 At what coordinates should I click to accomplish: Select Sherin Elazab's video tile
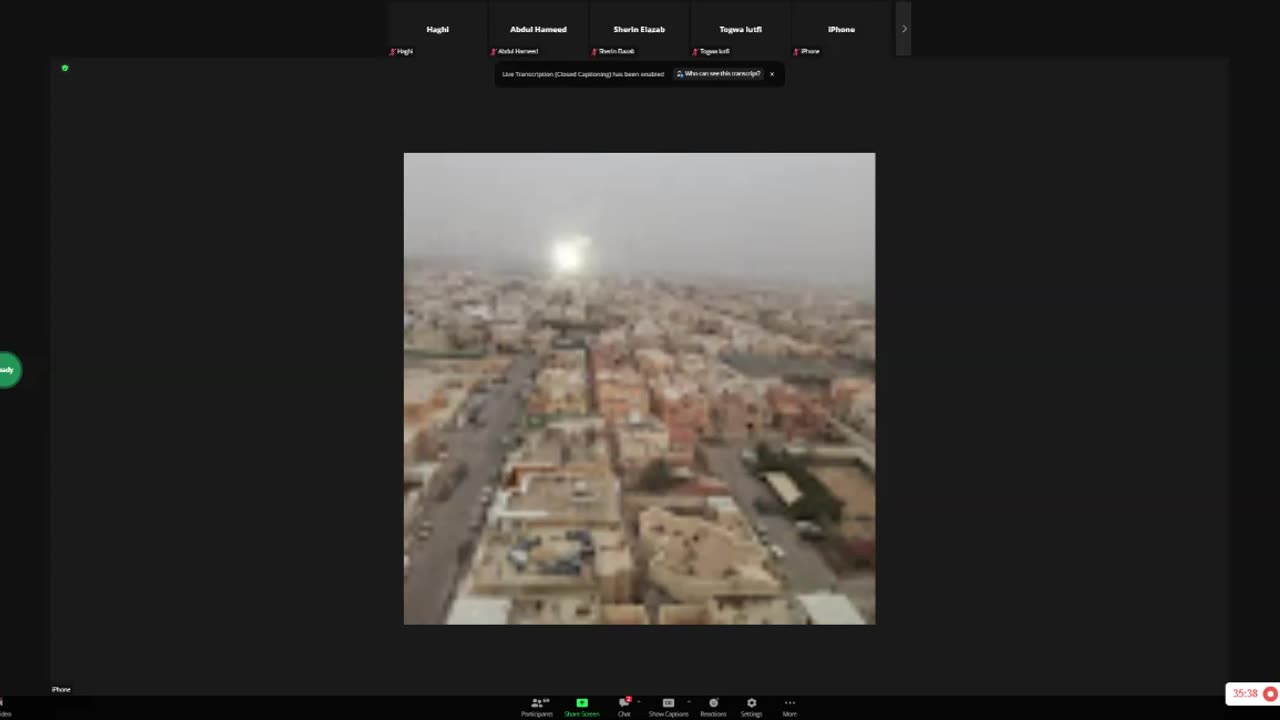pyautogui.click(x=639, y=29)
